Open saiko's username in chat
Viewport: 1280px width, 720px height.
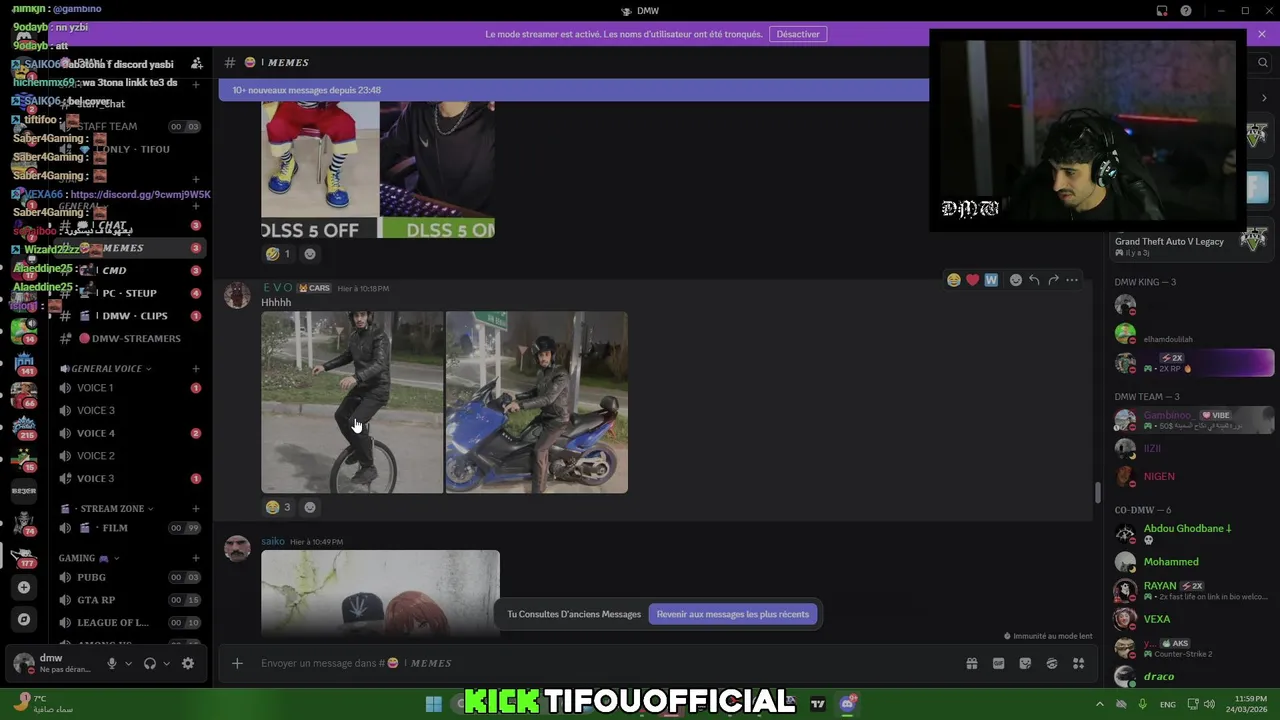[x=273, y=541]
